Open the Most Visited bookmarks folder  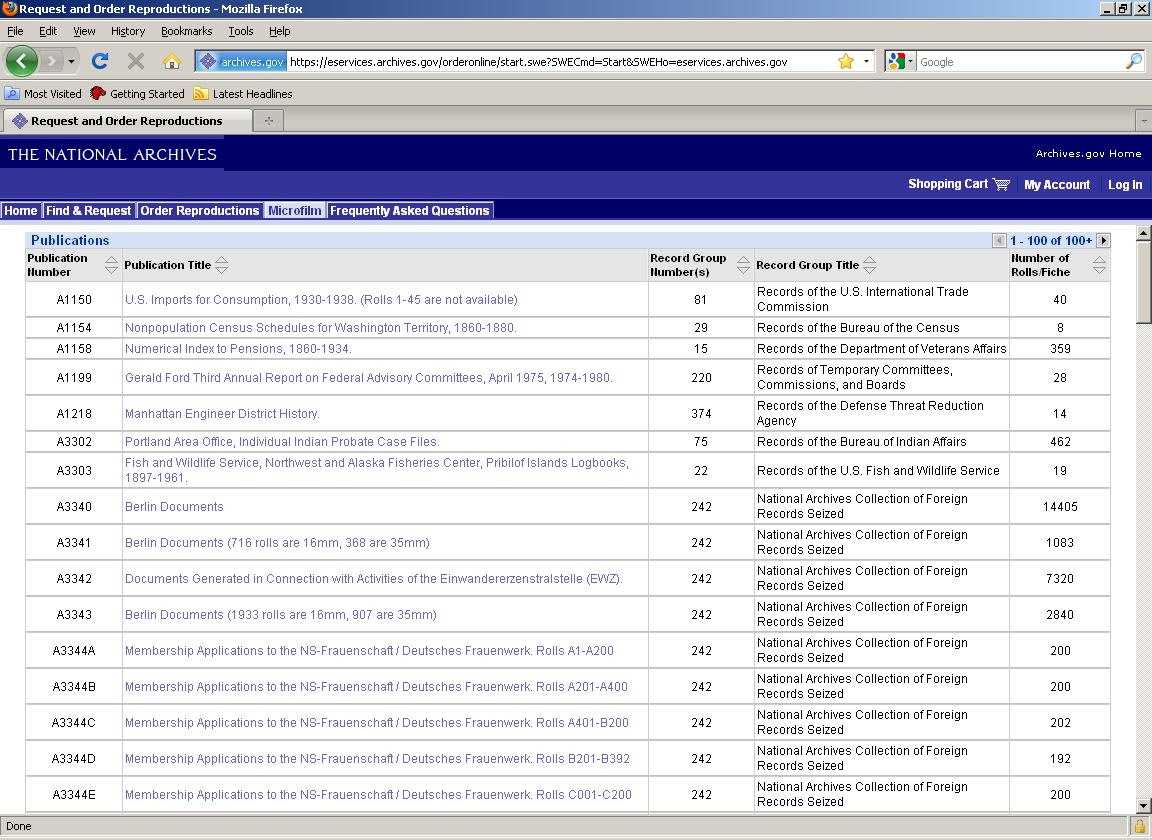coord(43,93)
